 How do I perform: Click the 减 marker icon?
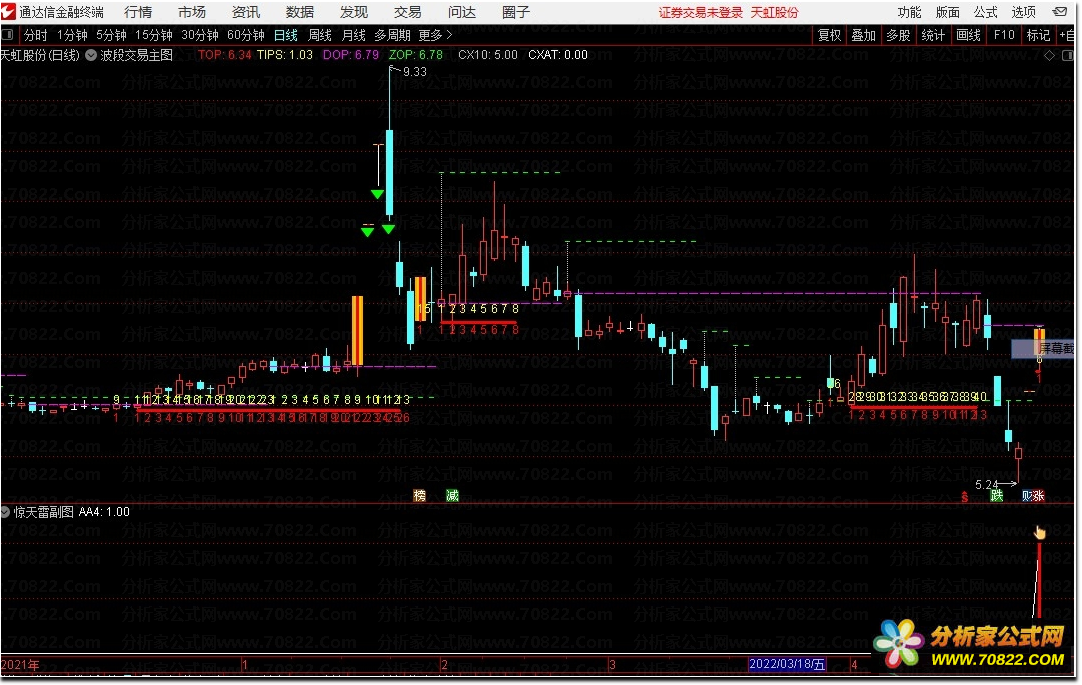pyautogui.click(x=453, y=495)
